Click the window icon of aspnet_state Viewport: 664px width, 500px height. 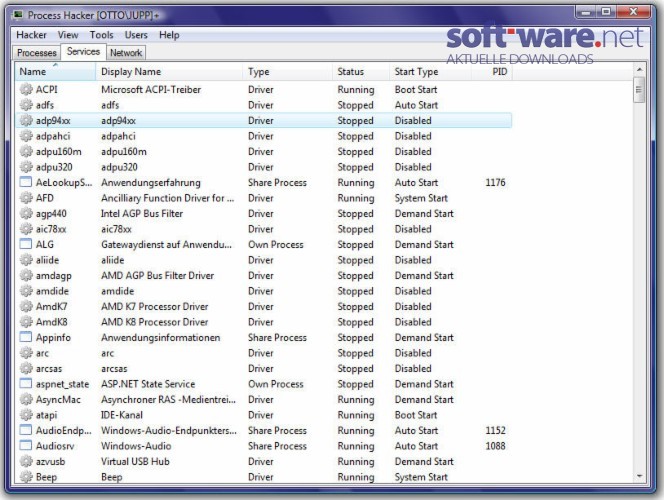[26, 384]
